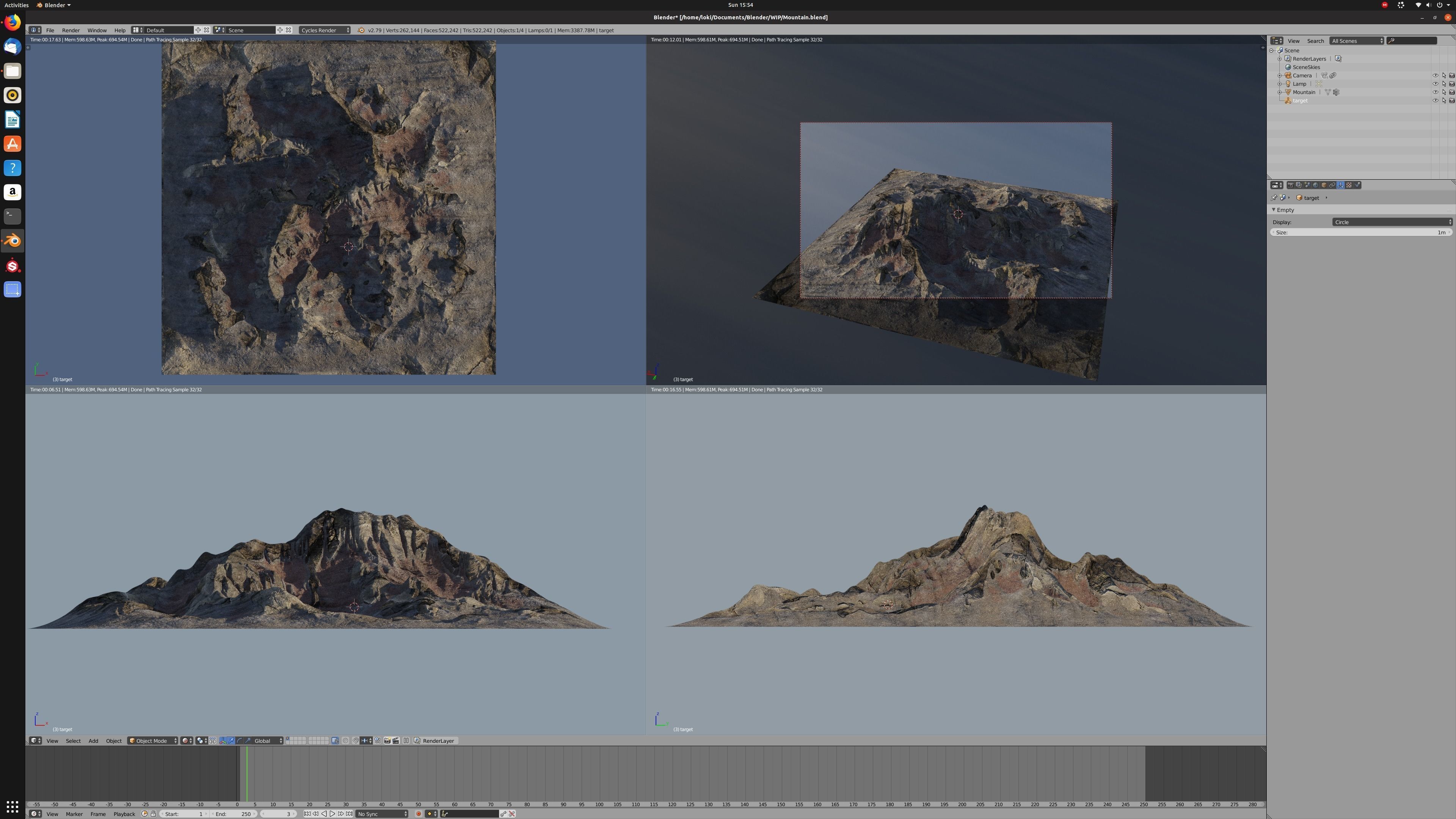The image size is (1456, 819).
Task: Click the insert keyframes key icon
Action: [503, 814]
